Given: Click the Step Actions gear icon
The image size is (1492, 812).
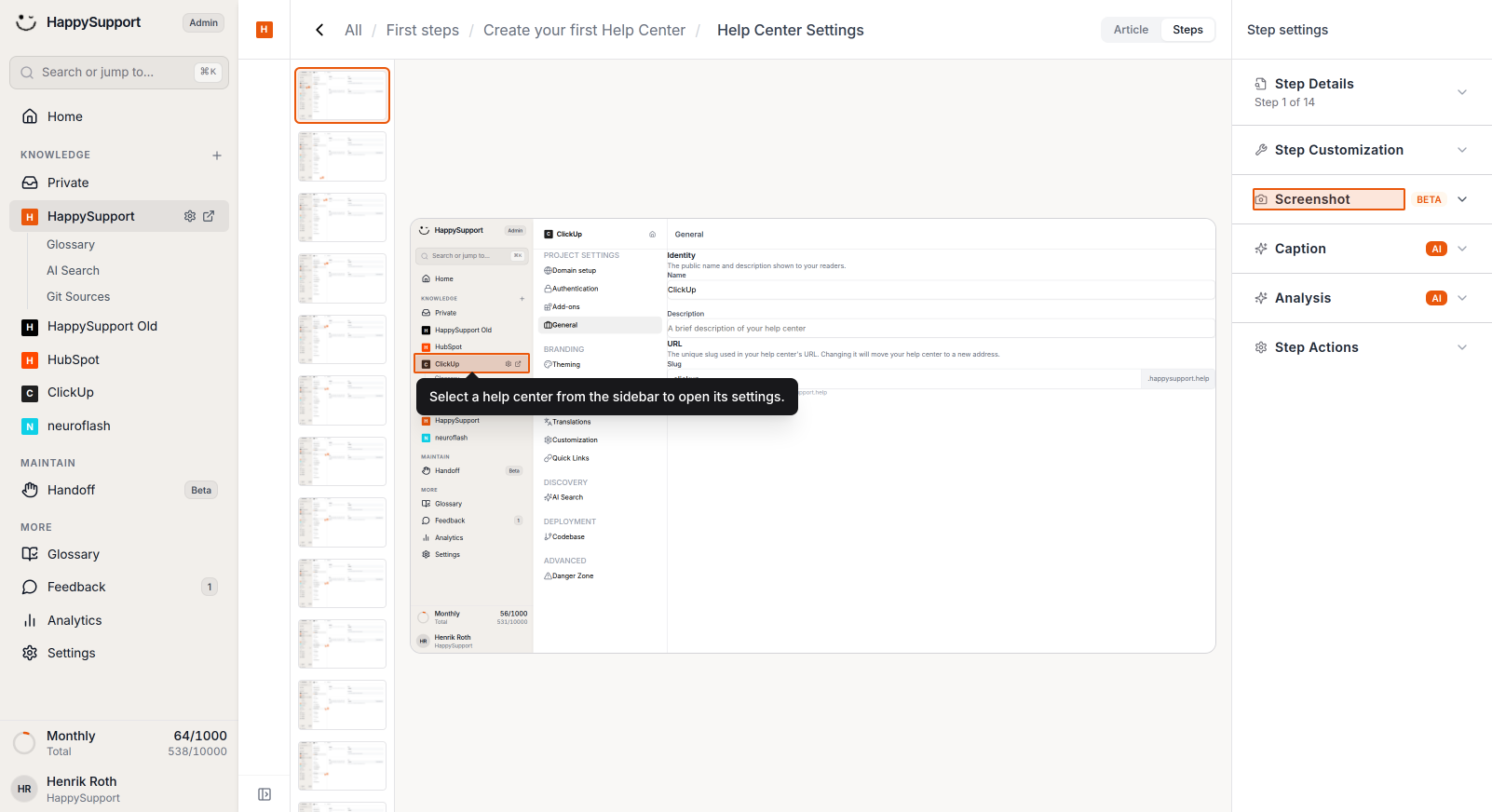Looking at the screenshot, I should tap(1261, 347).
